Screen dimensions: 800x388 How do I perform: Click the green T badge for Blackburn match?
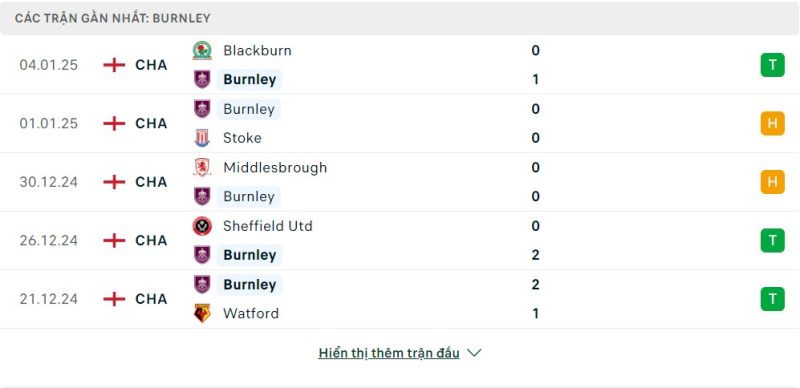click(x=772, y=65)
